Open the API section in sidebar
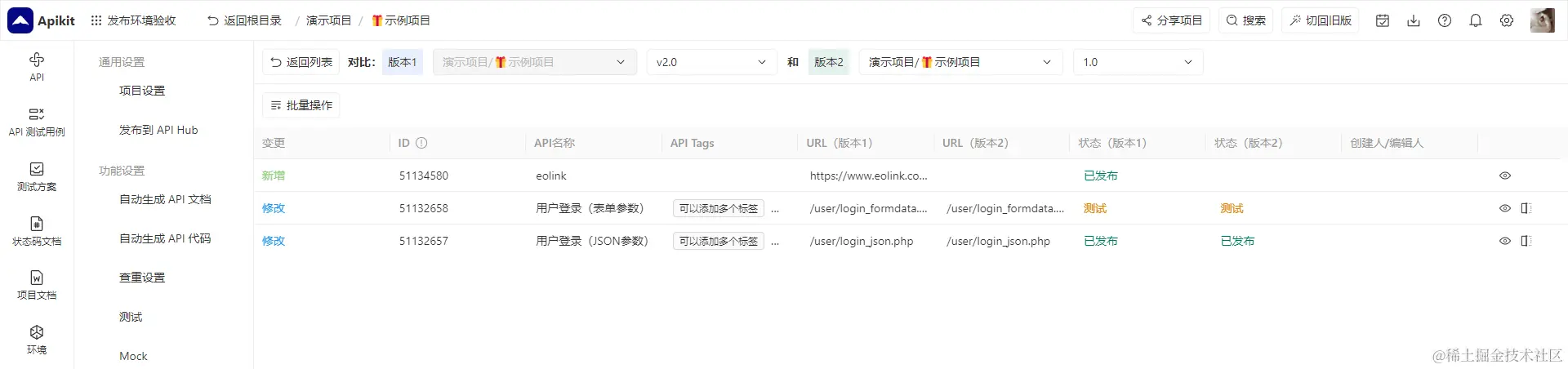Image resolution: width=1568 pixels, height=369 pixels. pos(37,67)
